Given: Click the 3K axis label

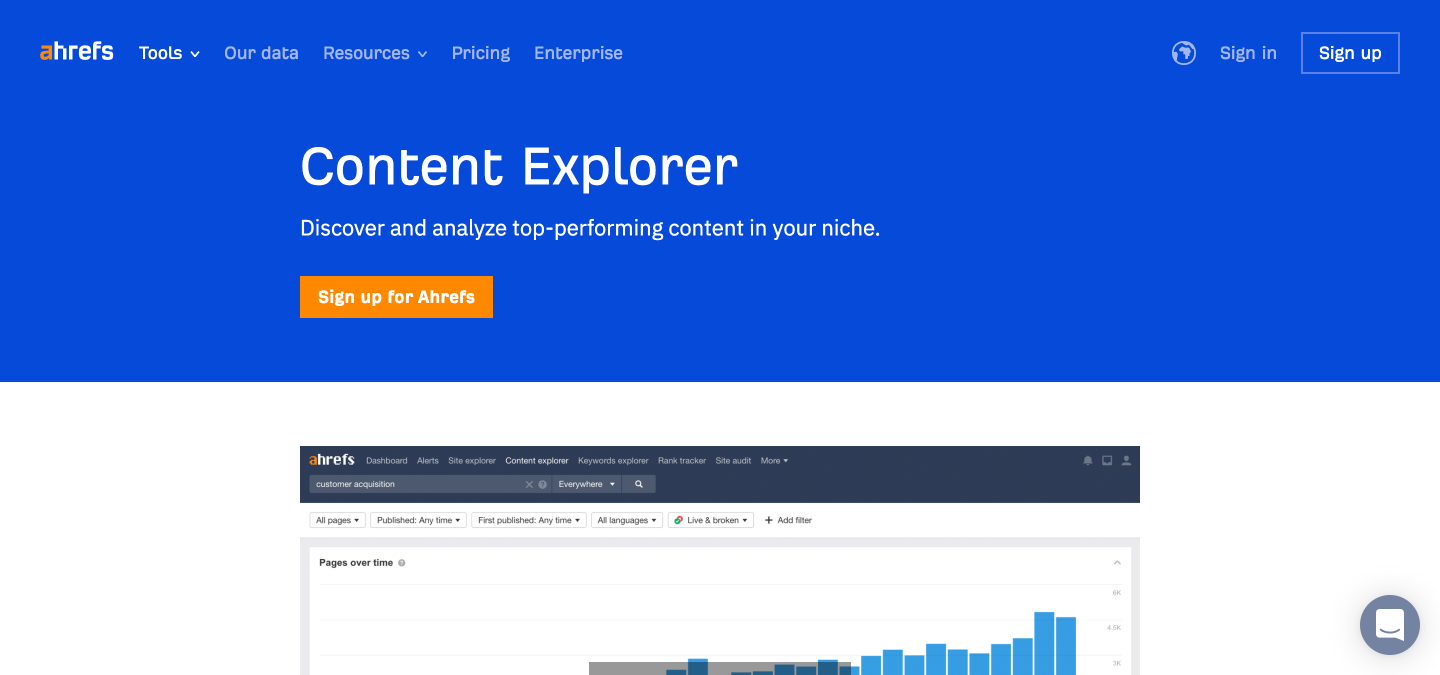Looking at the screenshot, I should [1116, 663].
